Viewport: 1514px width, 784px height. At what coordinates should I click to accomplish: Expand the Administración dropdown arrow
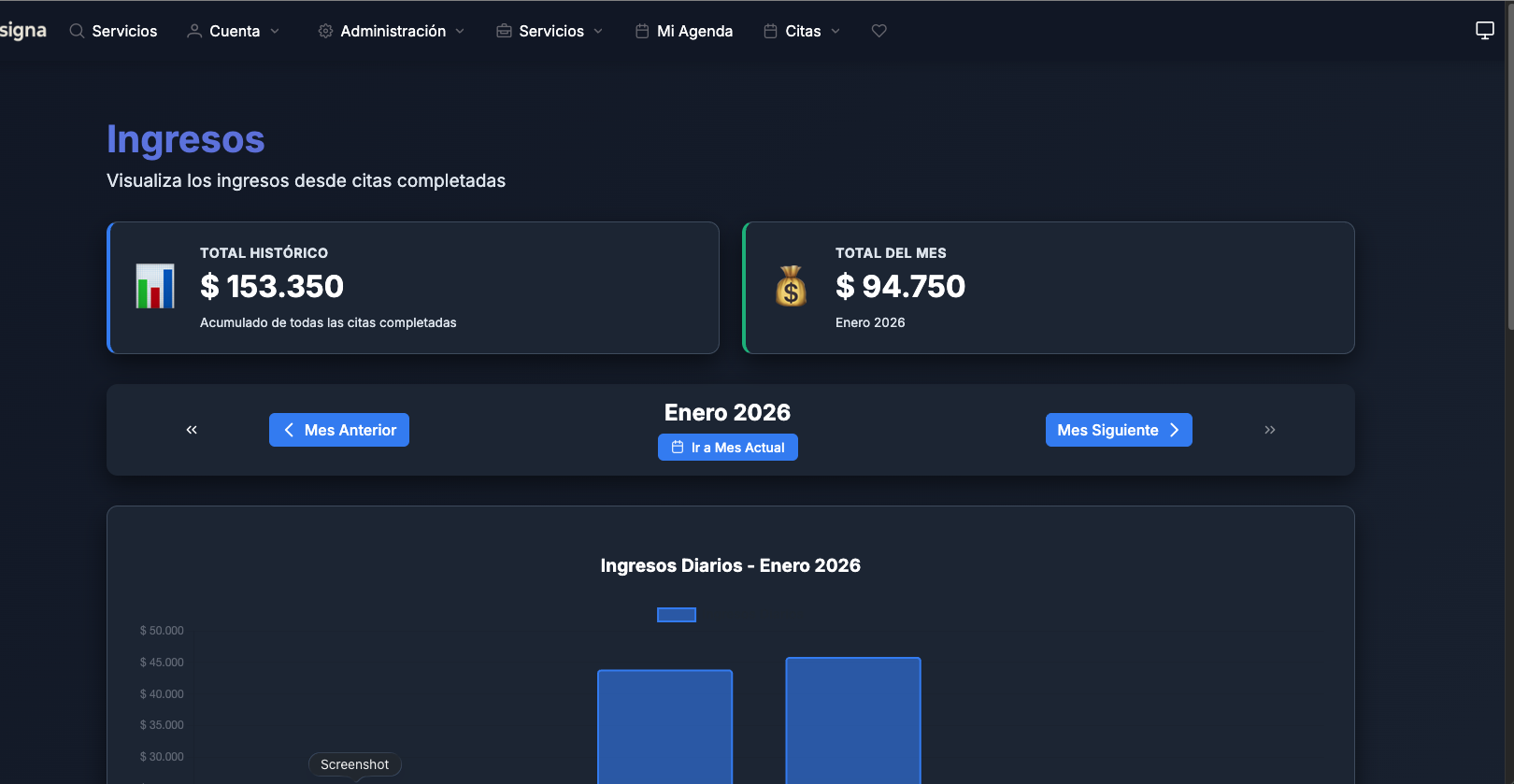[x=460, y=31]
